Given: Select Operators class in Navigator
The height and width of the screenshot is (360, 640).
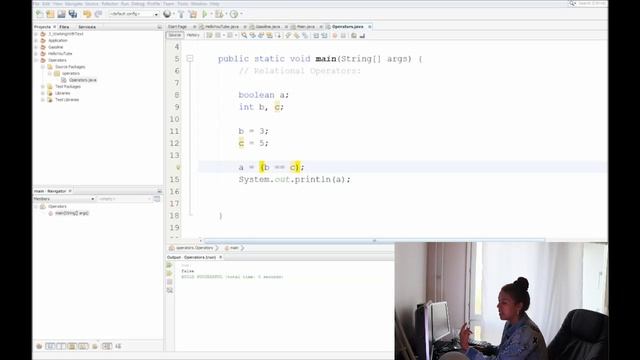Looking at the screenshot, I should click(57, 207).
